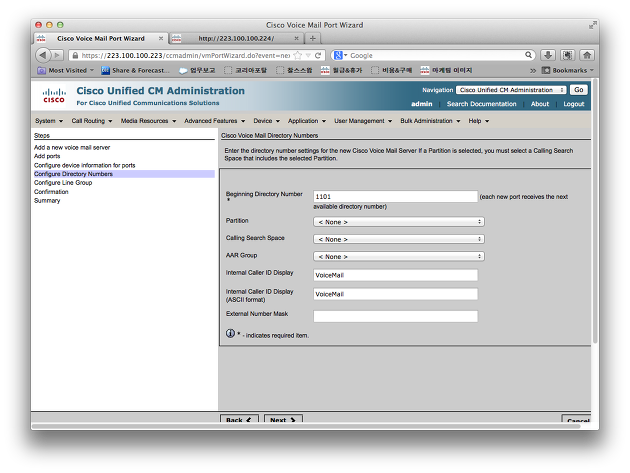Click the Go button next to Navigation
Screen dimensions: 630x473
[579, 90]
